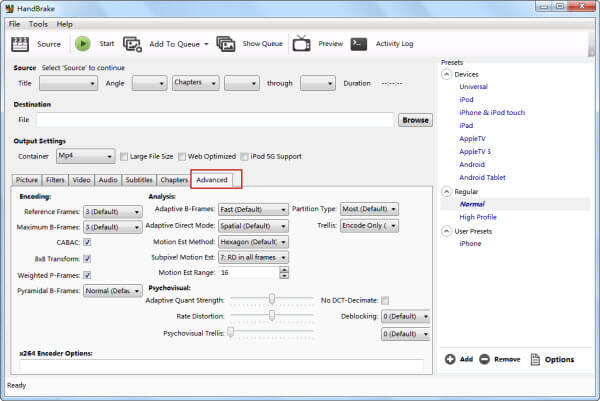Open the Container Mp4 dropdown
The image size is (600, 401).
85,156
